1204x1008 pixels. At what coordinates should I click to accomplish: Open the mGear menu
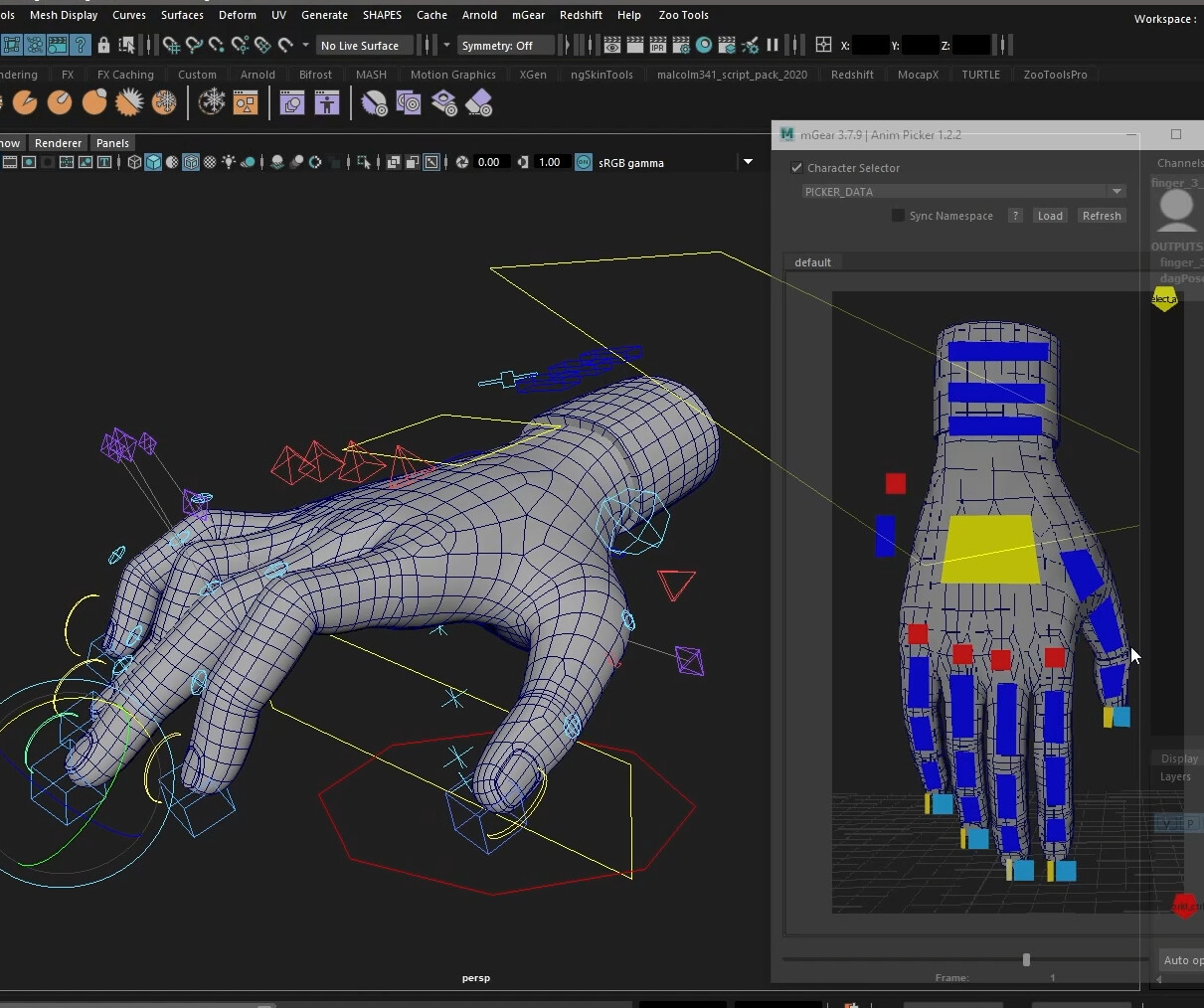(528, 14)
